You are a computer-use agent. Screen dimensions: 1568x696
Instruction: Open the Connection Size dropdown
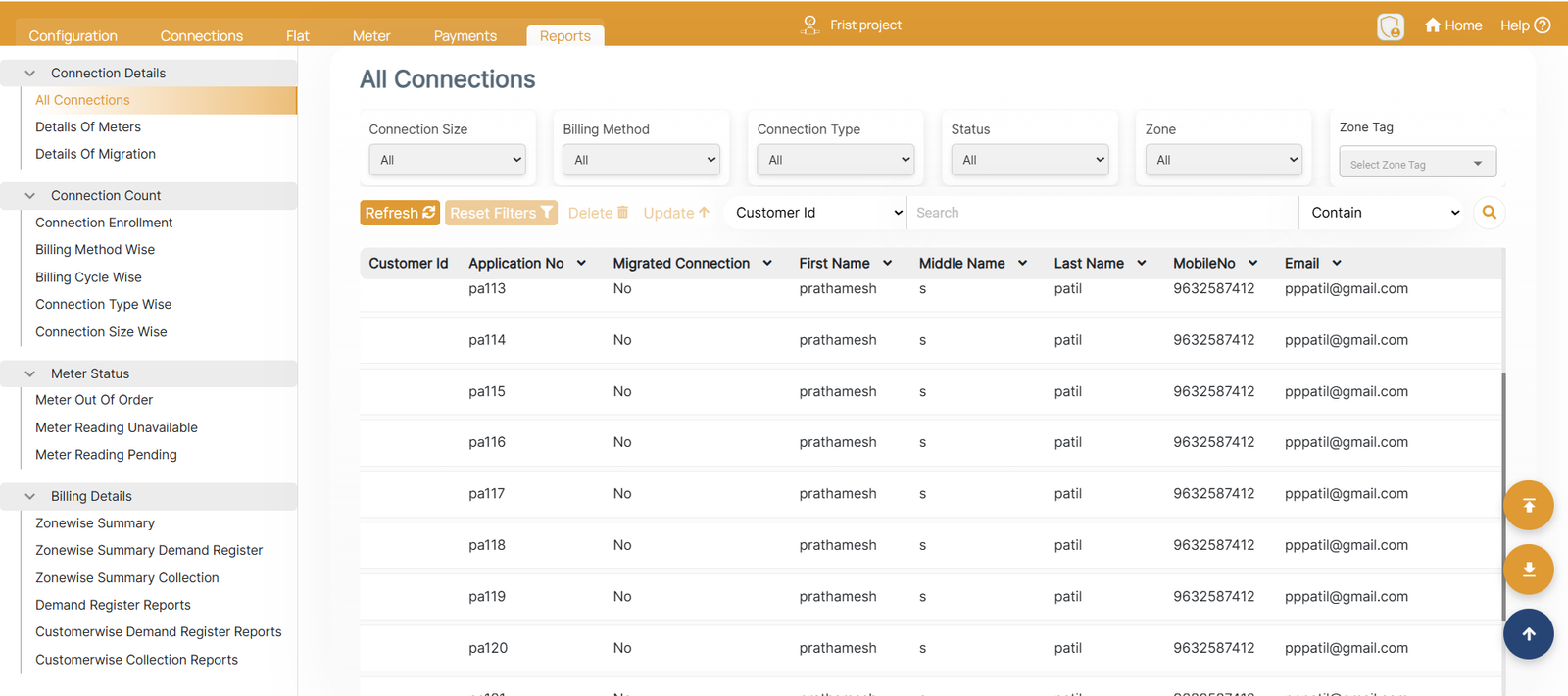pyautogui.click(x=447, y=160)
